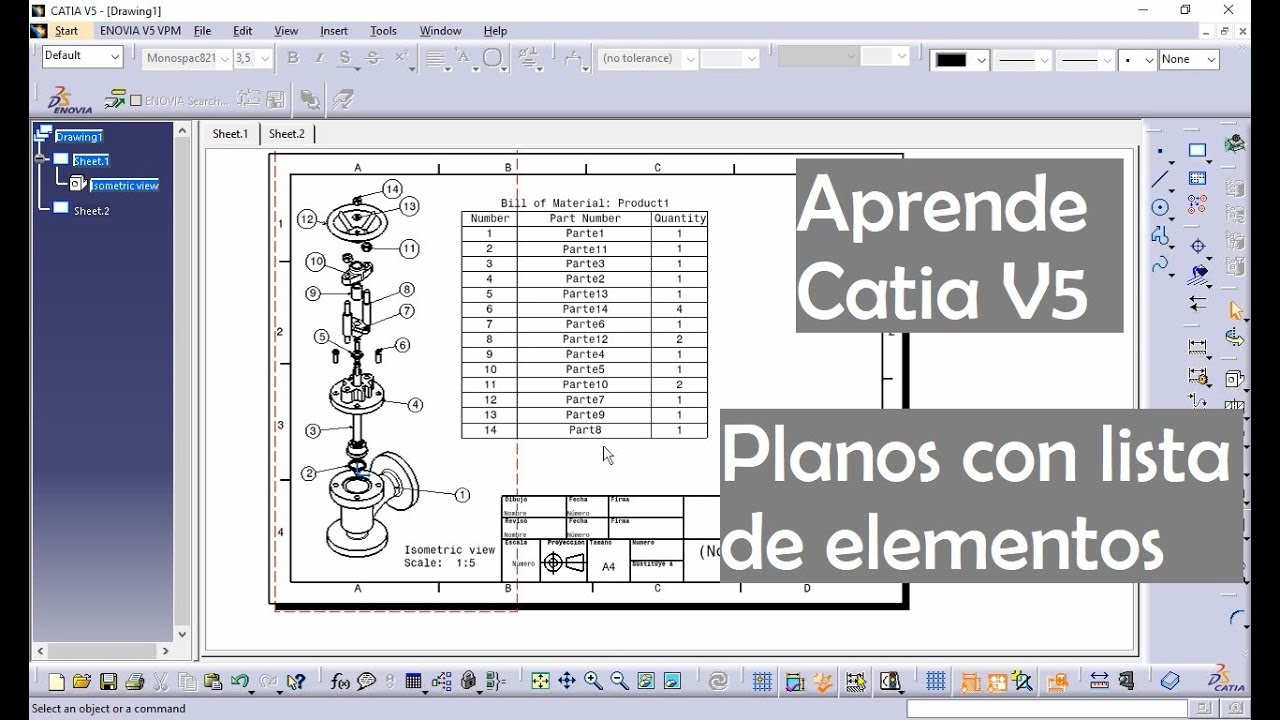
Task: Click Fit All In view icon
Action: point(540,682)
